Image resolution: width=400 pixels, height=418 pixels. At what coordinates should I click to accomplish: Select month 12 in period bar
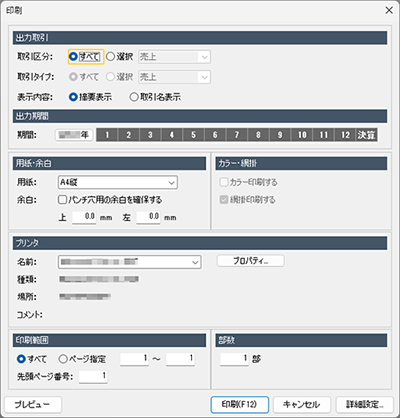[345, 135]
